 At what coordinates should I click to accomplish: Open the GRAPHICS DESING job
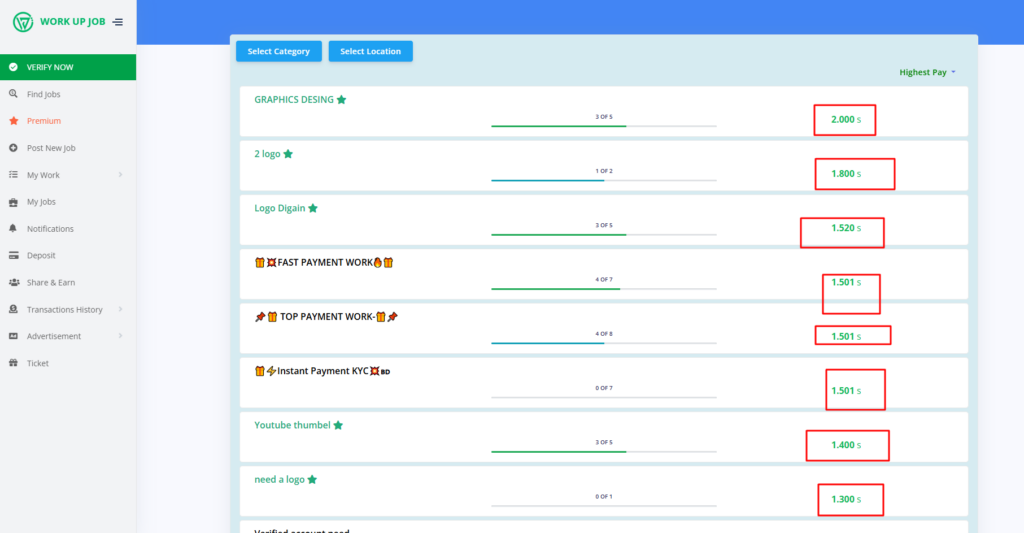[294, 99]
